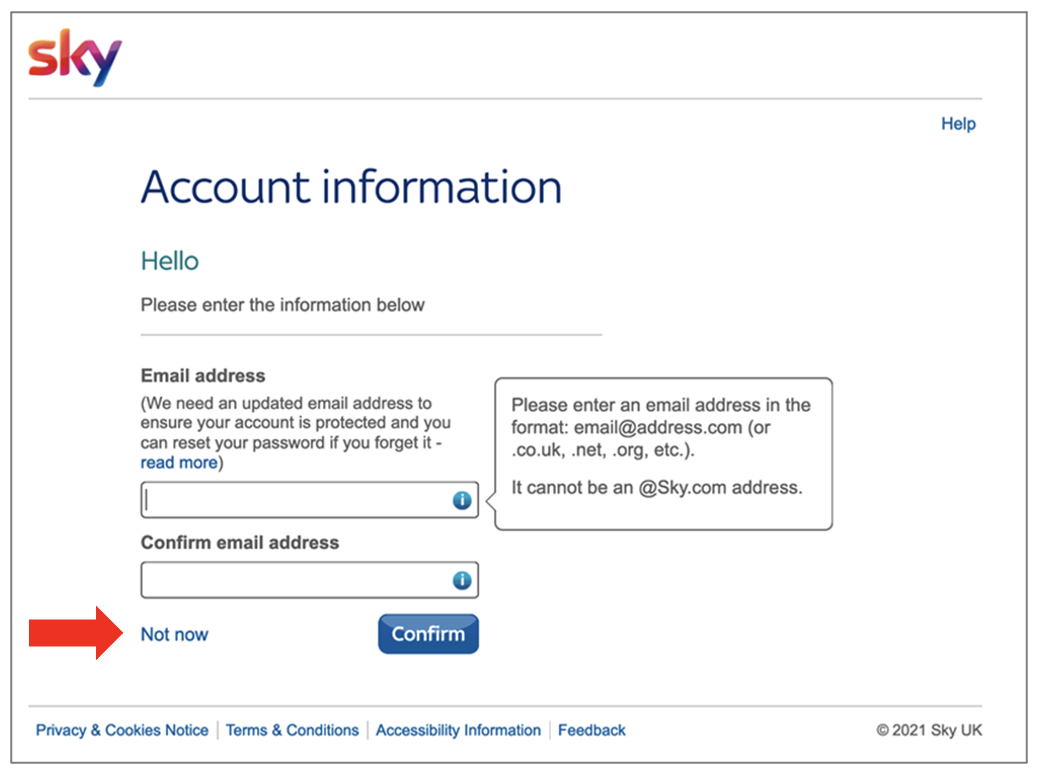Open the Help page
The height and width of the screenshot is (774, 1038).
957,123
